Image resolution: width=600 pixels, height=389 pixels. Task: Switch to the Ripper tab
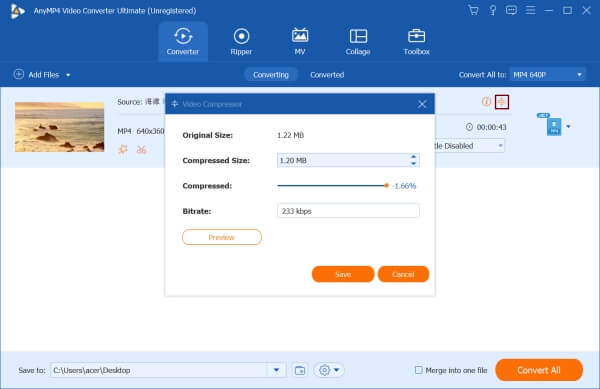[x=241, y=41]
